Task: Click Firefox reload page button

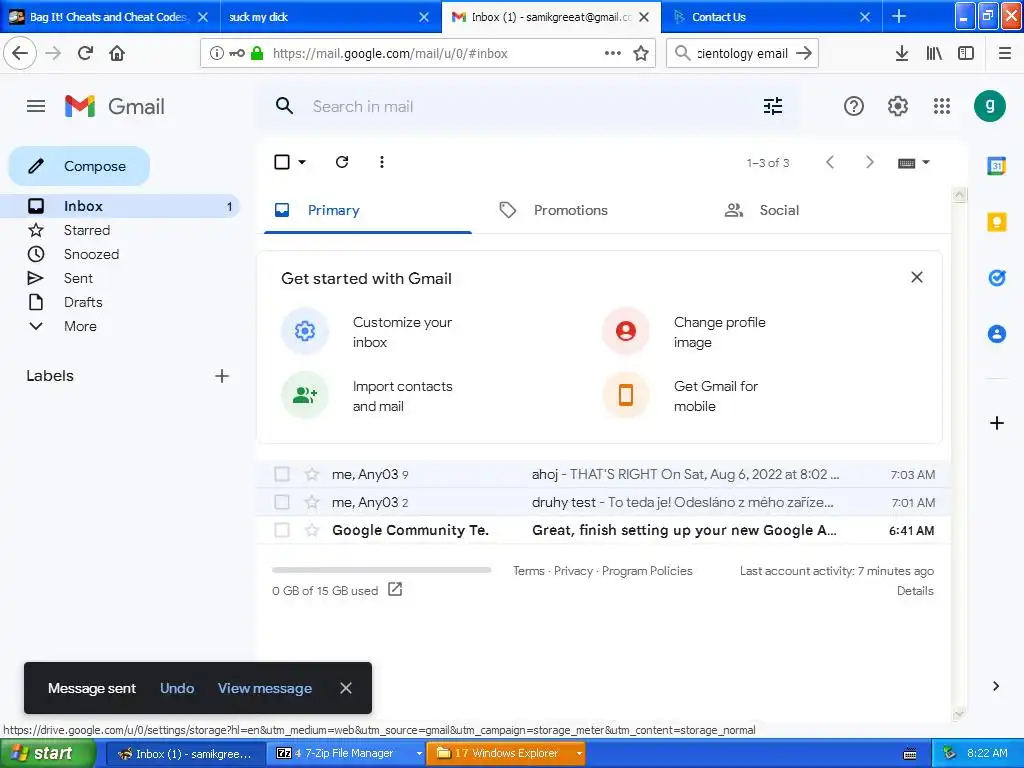Action: coord(86,53)
